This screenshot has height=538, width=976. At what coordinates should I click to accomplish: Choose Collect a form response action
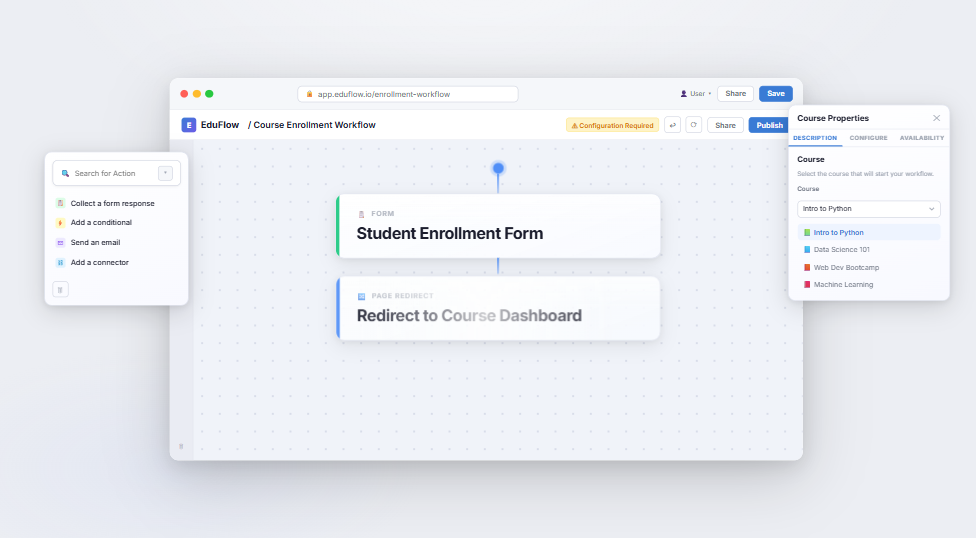[x=116, y=203]
